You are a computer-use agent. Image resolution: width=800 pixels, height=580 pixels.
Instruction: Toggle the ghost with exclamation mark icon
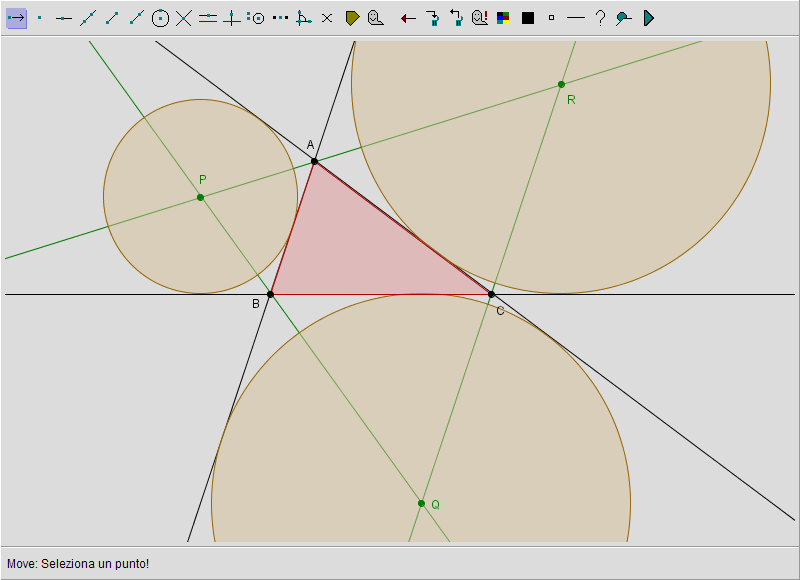pyautogui.click(x=480, y=18)
